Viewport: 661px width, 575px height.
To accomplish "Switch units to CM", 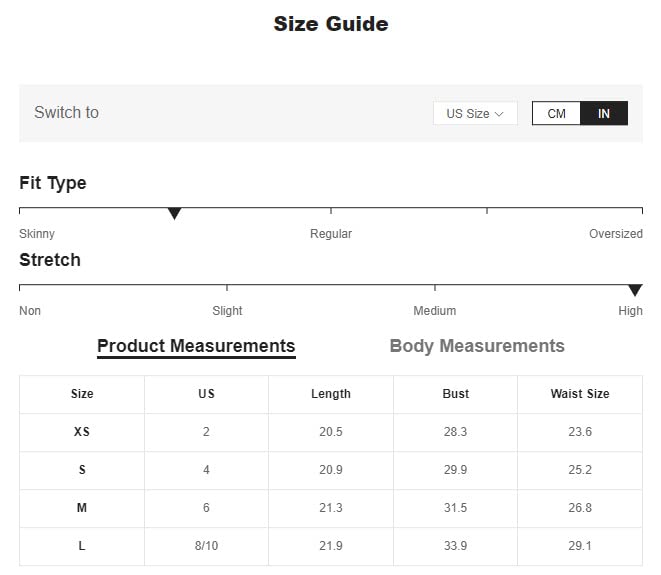I will tap(556, 113).
